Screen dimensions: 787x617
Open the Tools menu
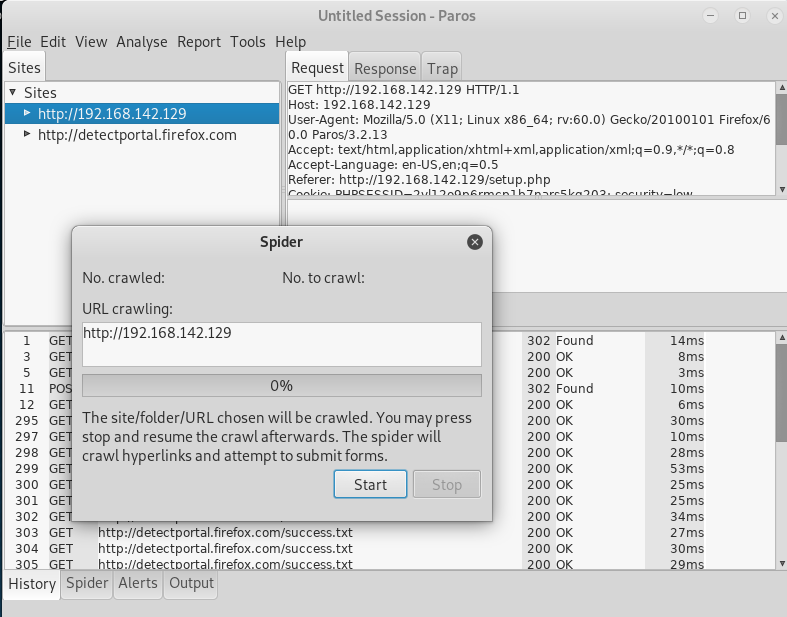(x=247, y=42)
